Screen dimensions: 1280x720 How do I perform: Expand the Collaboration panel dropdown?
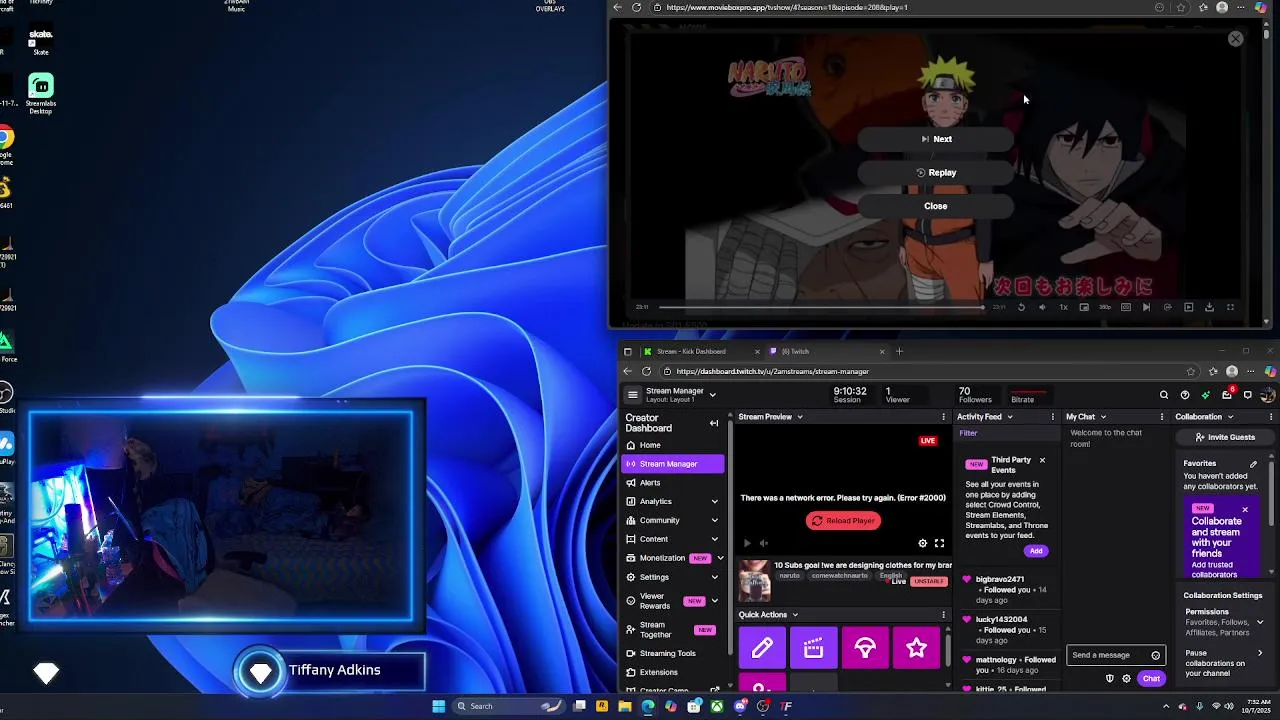coord(1230,417)
